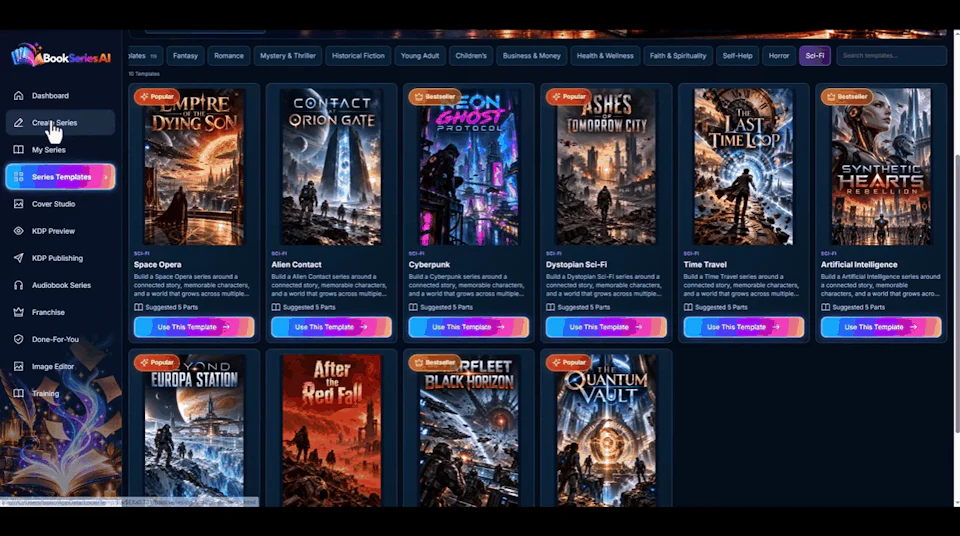960x536 pixels.
Task: Go to Dashboard in sidebar
Action: pyautogui.click(x=60, y=96)
